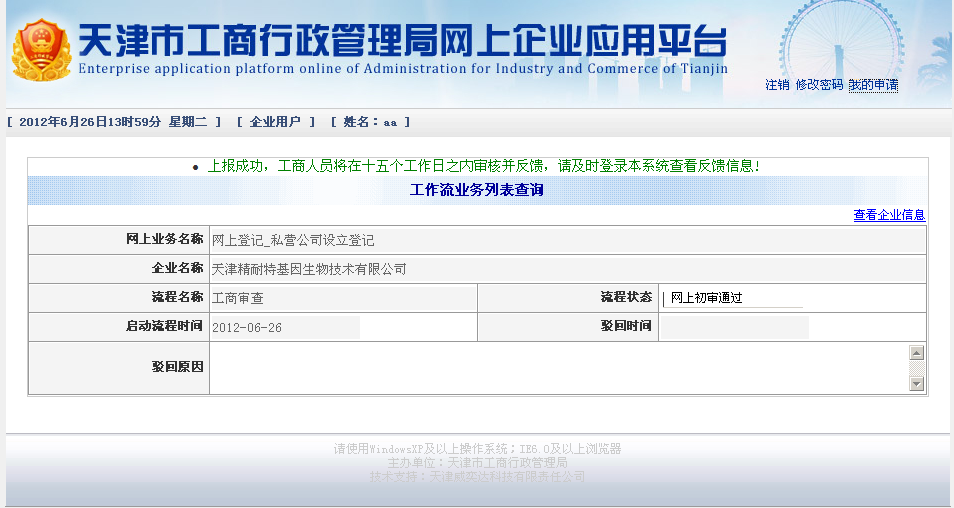
Task: Click the 注销 logout link
Action: tap(777, 85)
